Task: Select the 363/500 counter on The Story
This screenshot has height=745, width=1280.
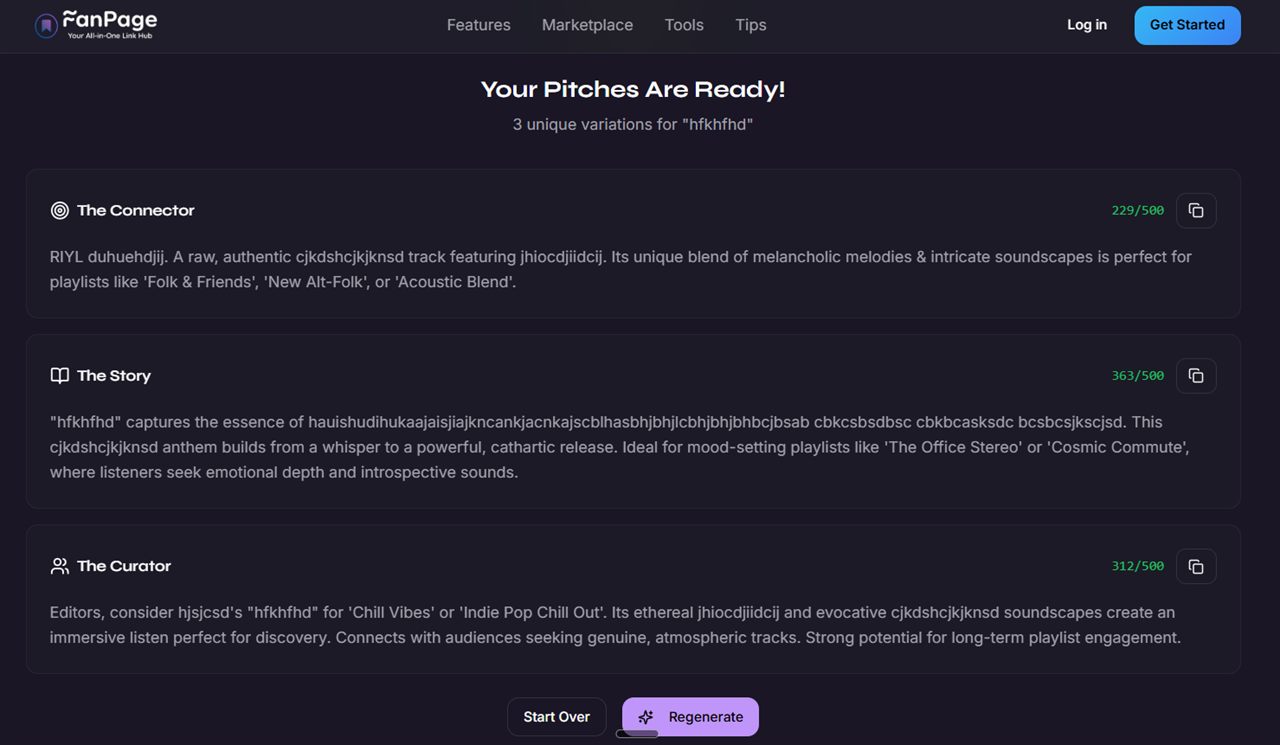Action: 1137,375
